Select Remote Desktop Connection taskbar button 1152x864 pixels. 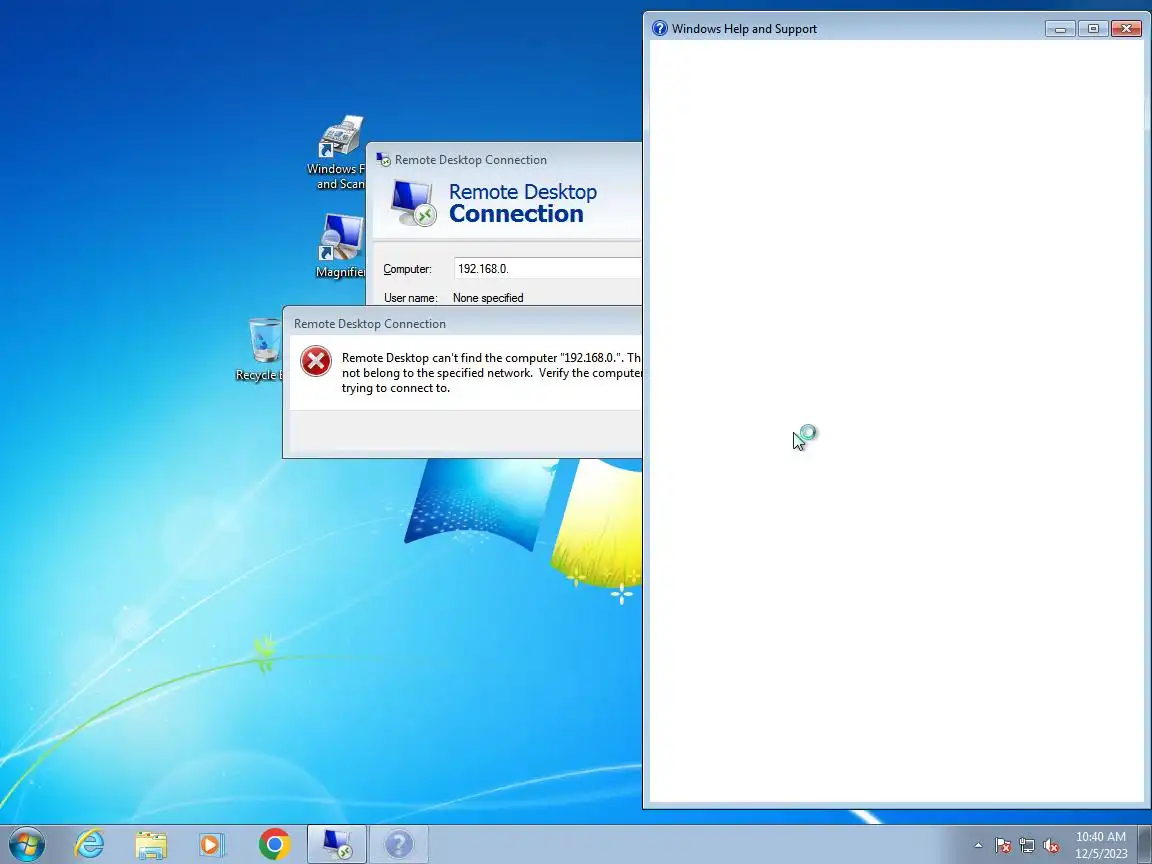pyautogui.click(x=336, y=844)
